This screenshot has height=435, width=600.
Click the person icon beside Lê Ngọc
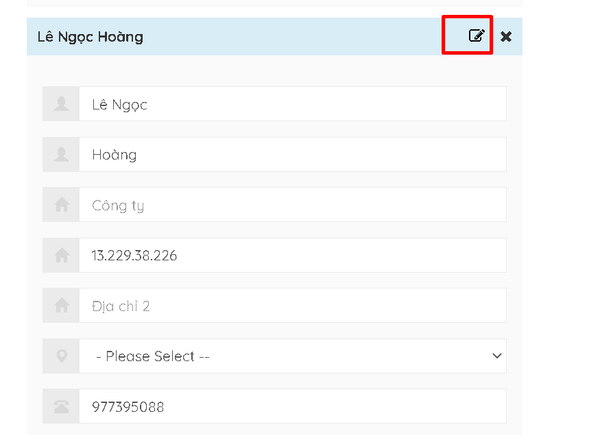point(61,104)
